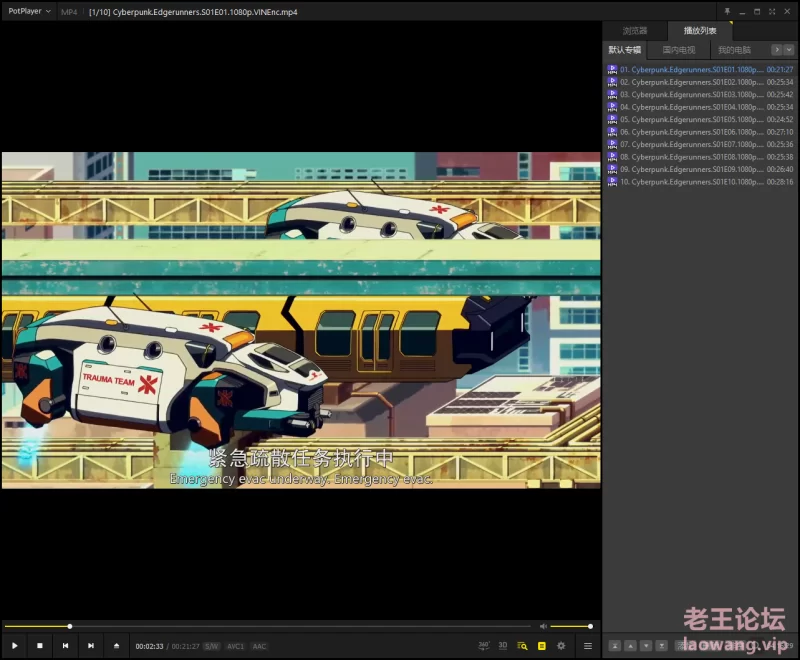Move playlist item up one
The width and height of the screenshot is (800, 660).
coord(631,646)
